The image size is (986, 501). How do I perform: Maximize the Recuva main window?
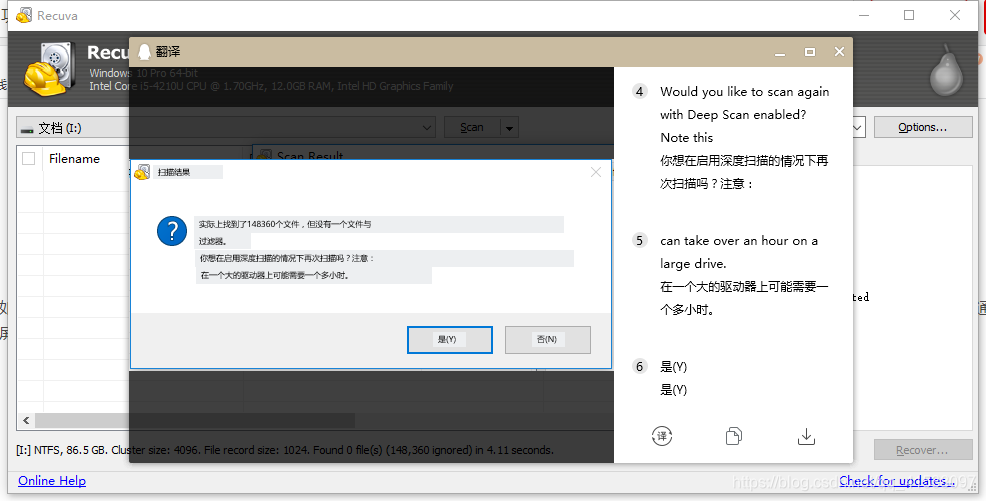(x=909, y=15)
